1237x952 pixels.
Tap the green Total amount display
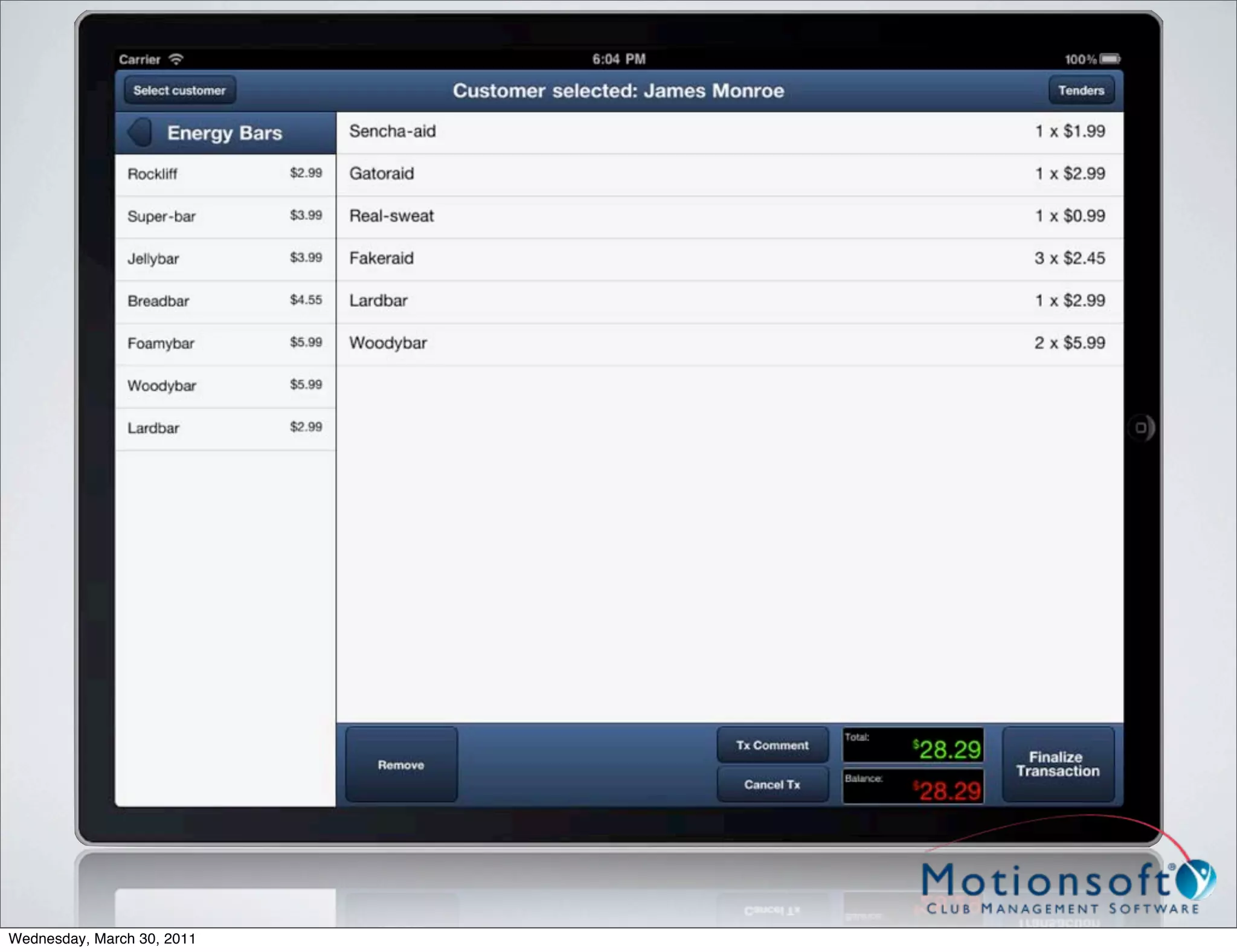tap(913, 746)
